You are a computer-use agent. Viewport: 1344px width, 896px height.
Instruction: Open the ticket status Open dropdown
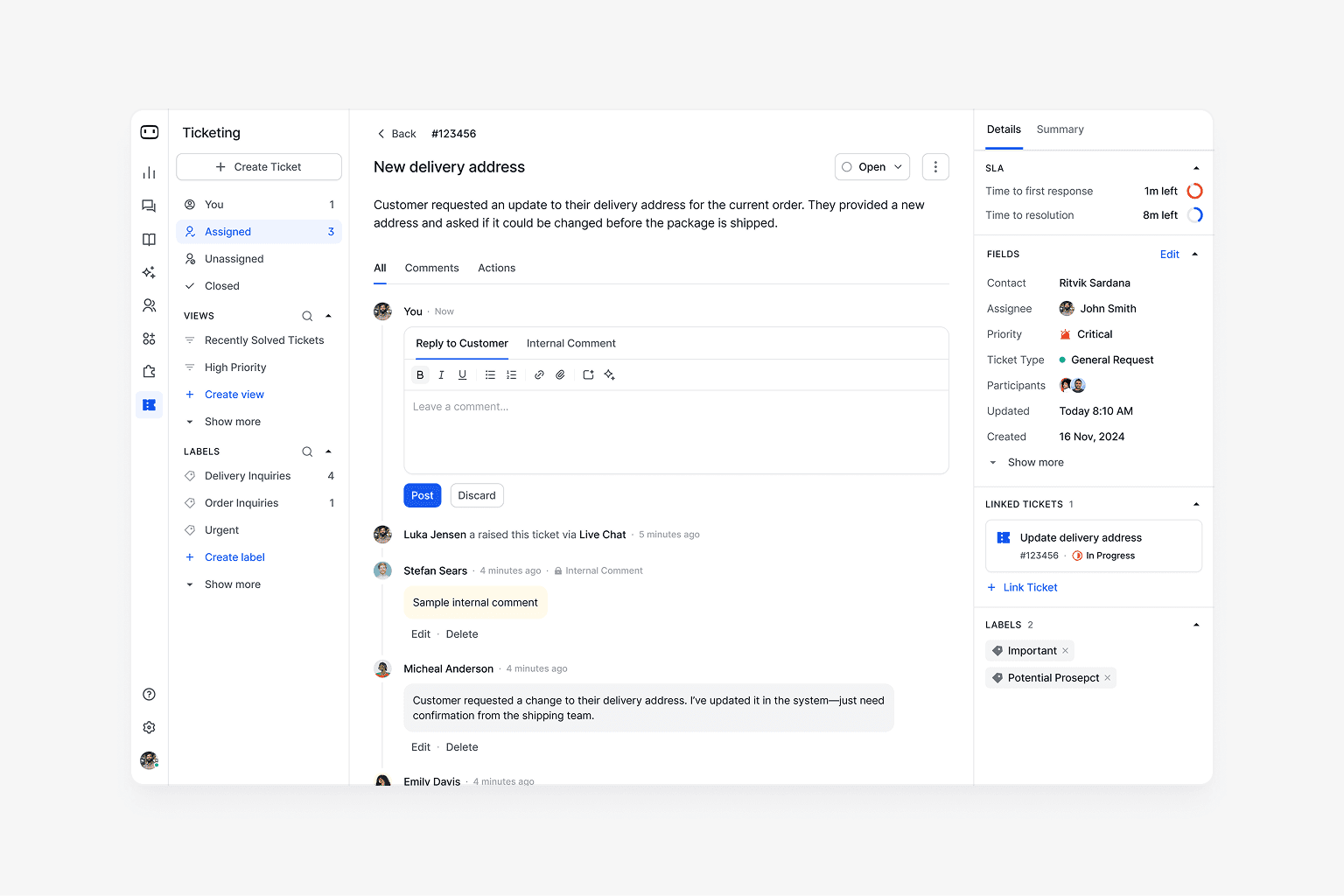872,167
